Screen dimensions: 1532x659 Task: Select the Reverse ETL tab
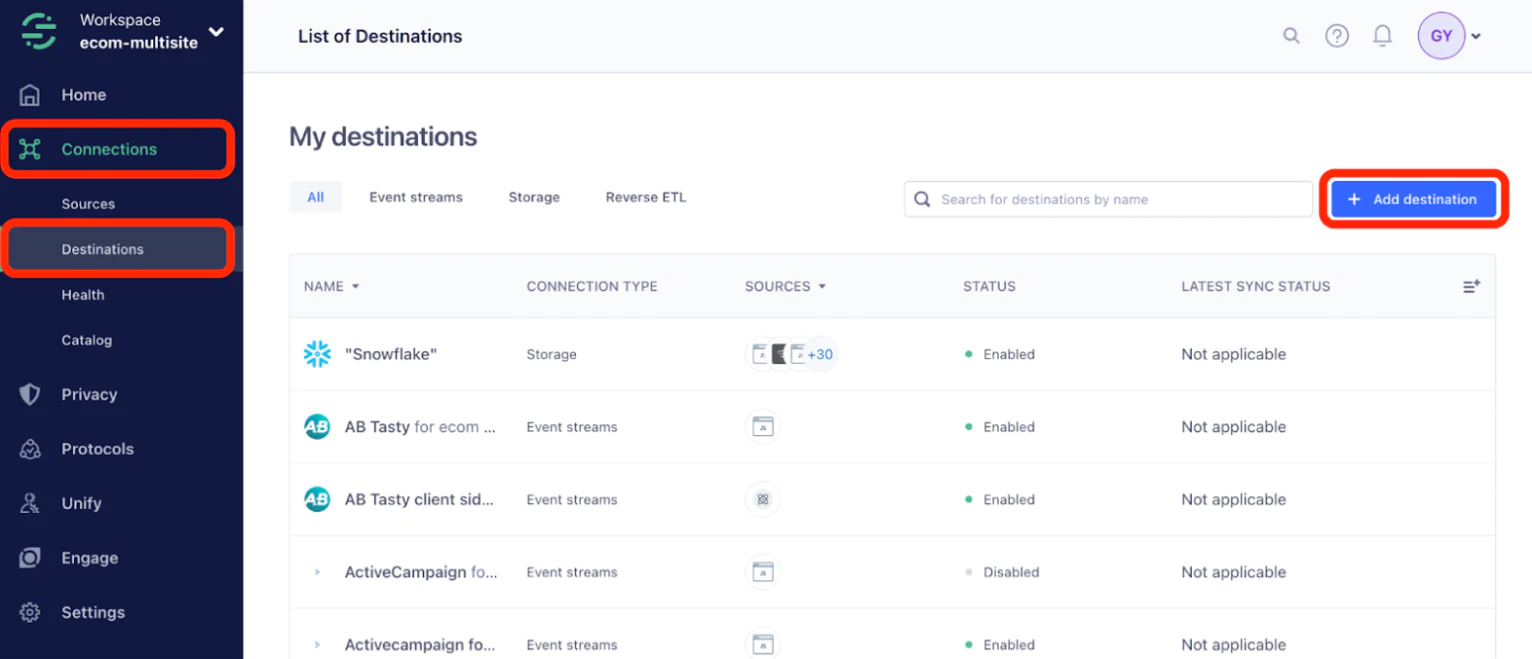[x=645, y=197]
